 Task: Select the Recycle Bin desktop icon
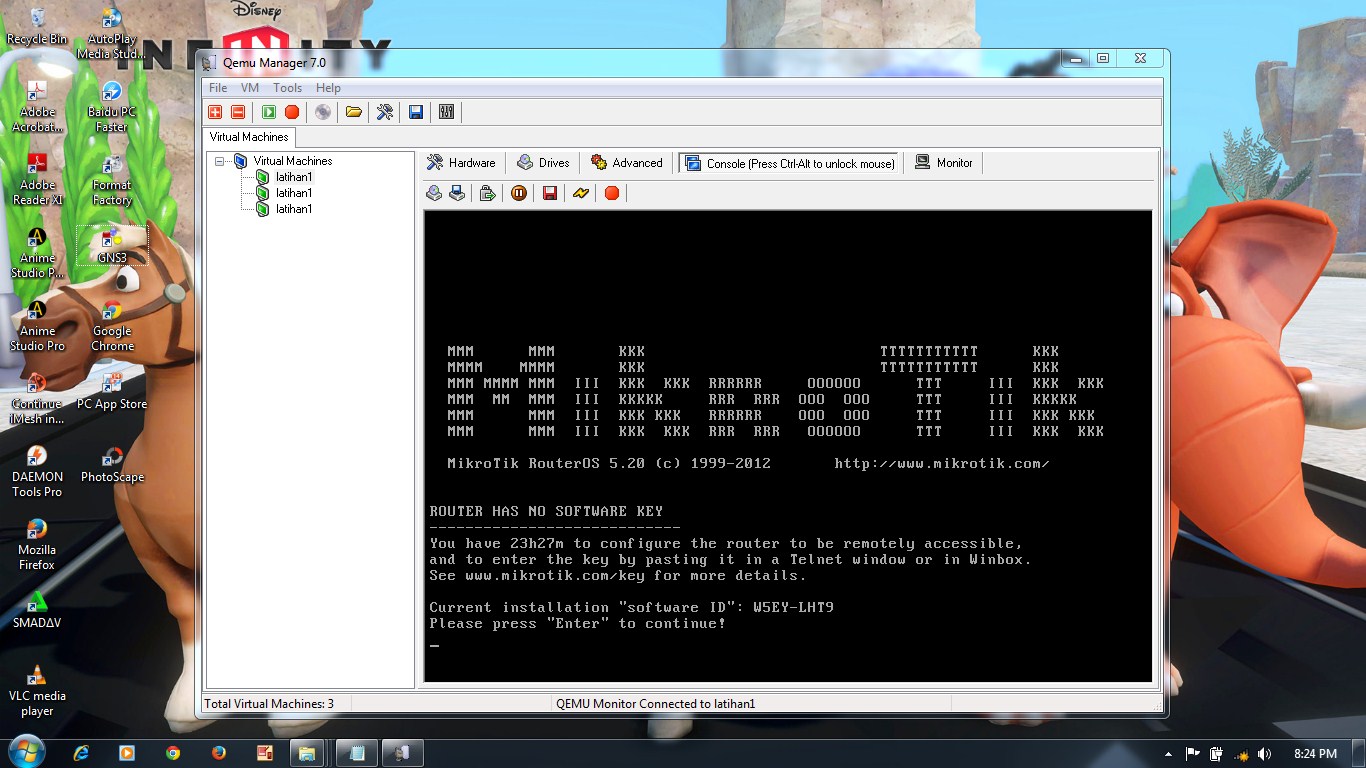coord(37,27)
